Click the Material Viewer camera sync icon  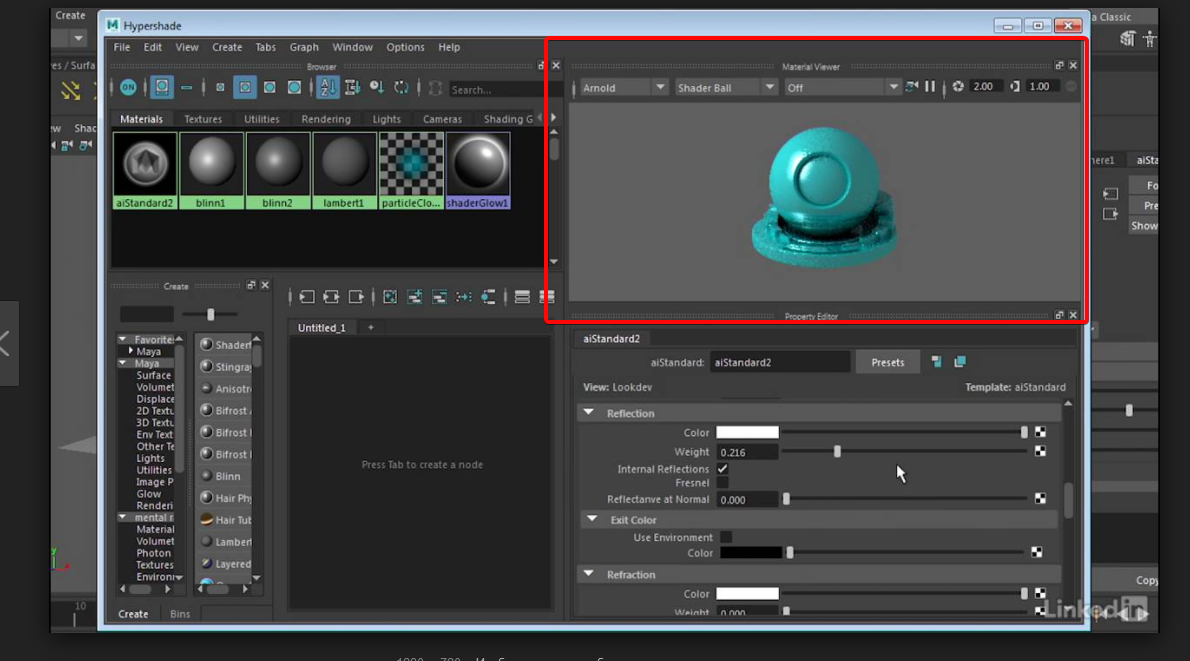[911, 87]
